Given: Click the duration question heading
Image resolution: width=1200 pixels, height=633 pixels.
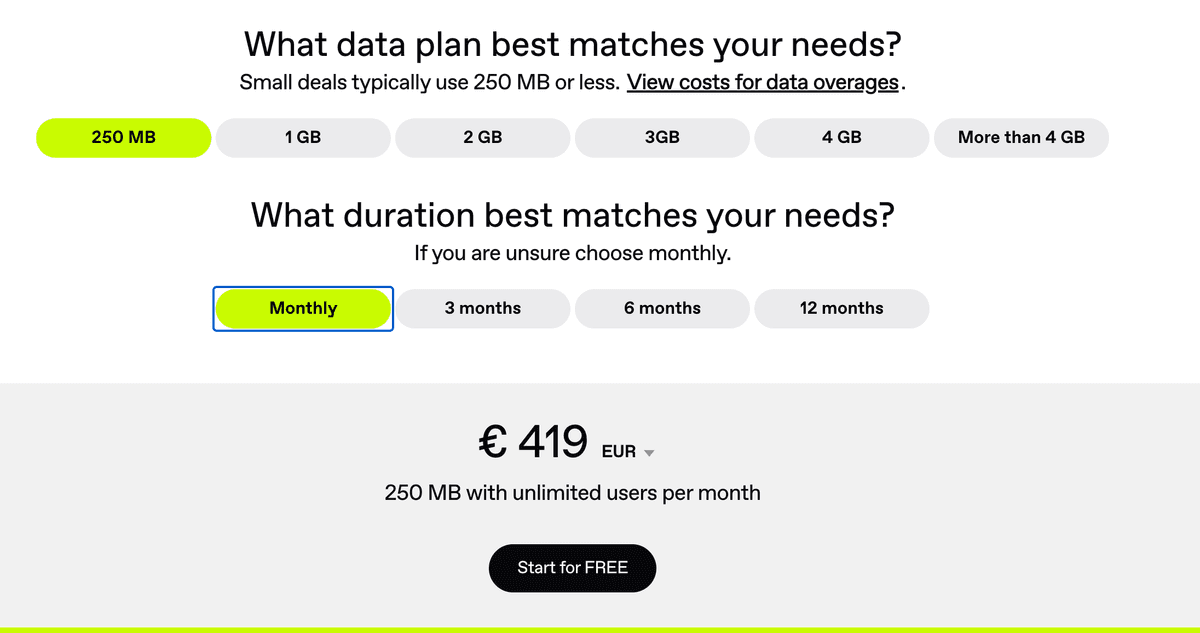Looking at the screenshot, I should coord(572,215).
